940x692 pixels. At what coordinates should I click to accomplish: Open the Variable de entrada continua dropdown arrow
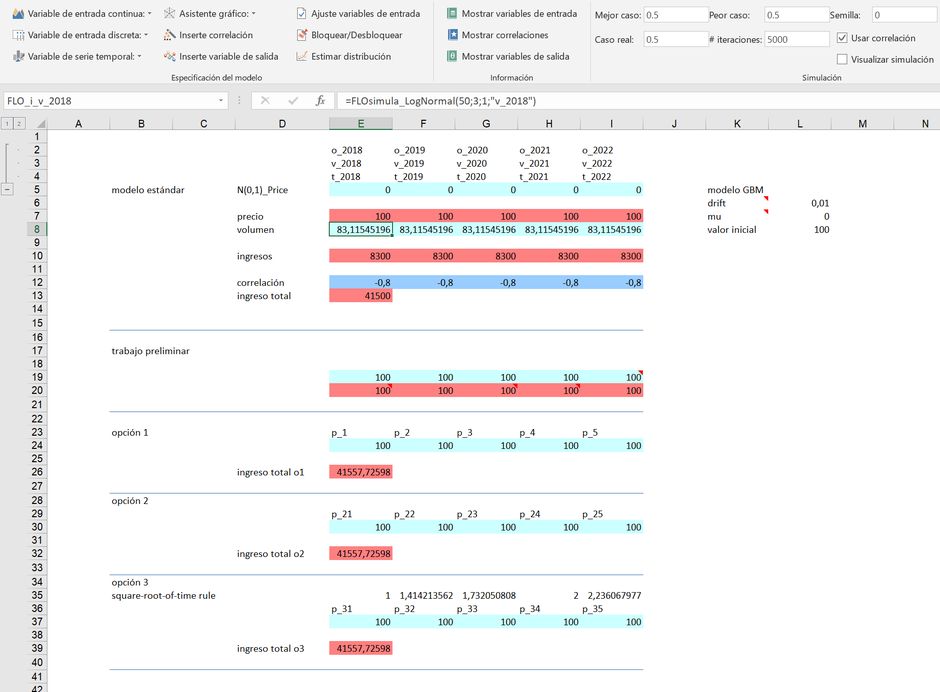click(149, 13)
